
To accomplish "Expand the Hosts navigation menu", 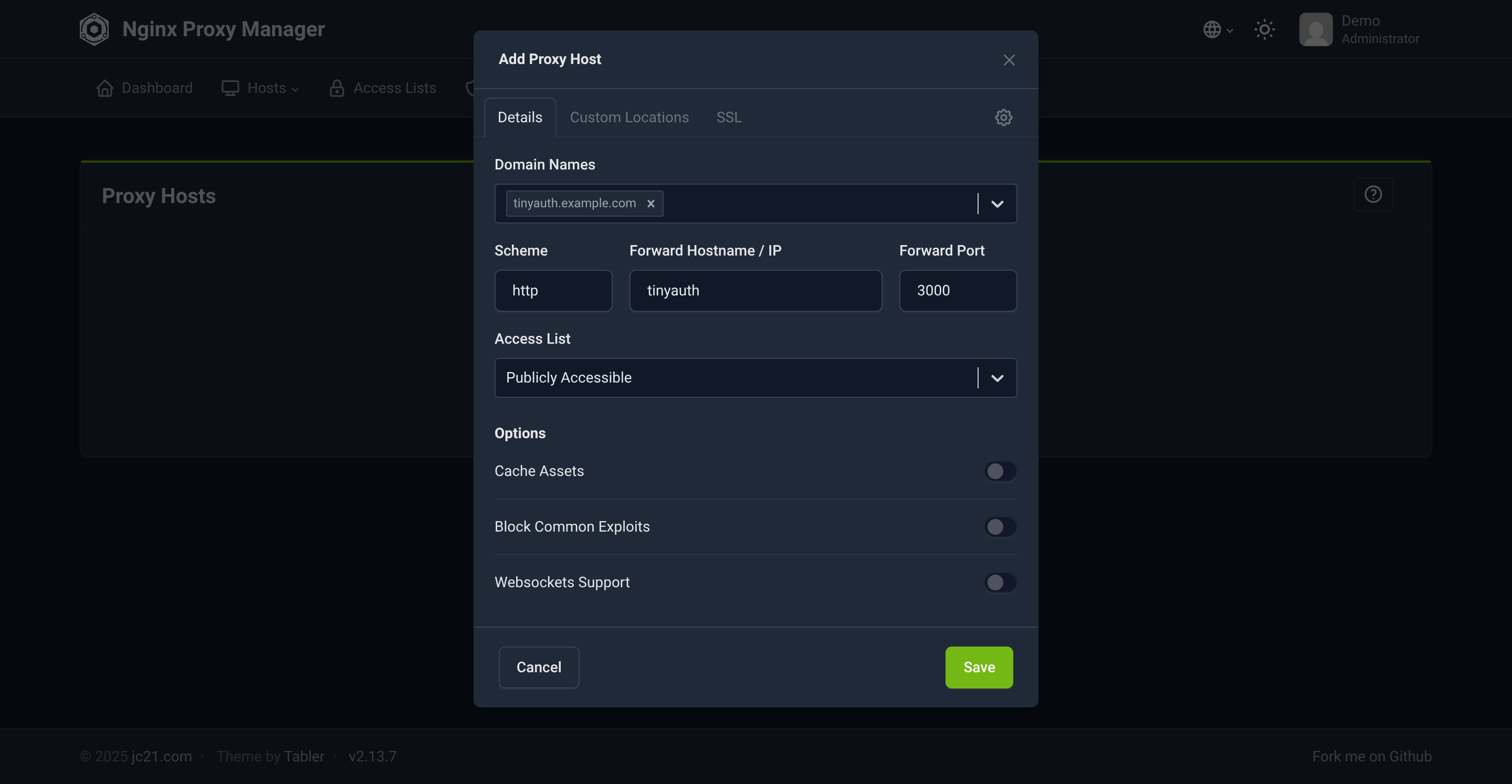I will click(x=296, y=88).
